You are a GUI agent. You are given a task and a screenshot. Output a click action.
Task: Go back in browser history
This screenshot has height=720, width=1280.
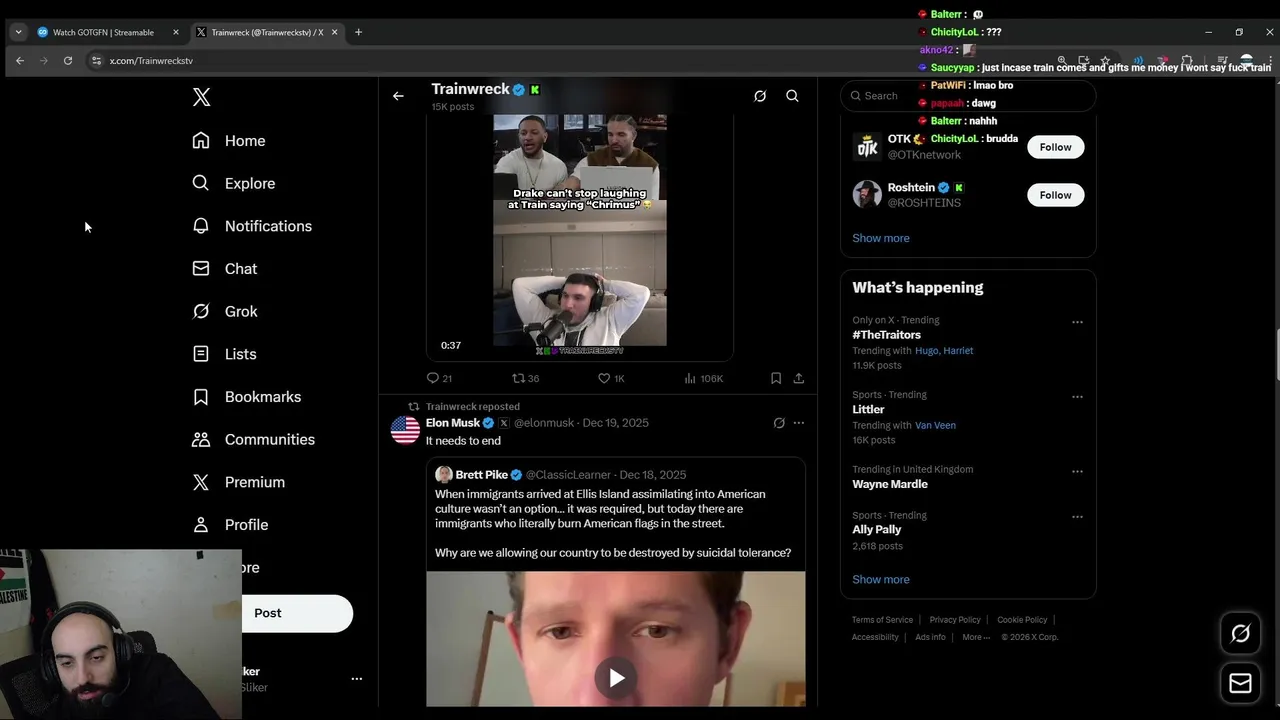[20, 61]
